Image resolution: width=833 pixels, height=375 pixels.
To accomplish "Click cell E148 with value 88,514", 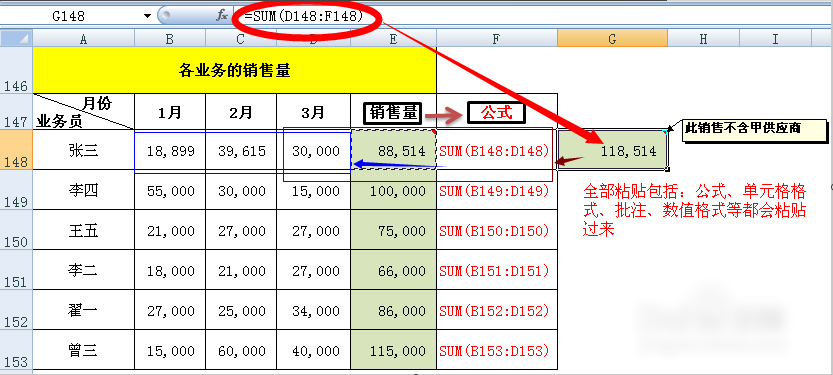I will tap(394, 150).
